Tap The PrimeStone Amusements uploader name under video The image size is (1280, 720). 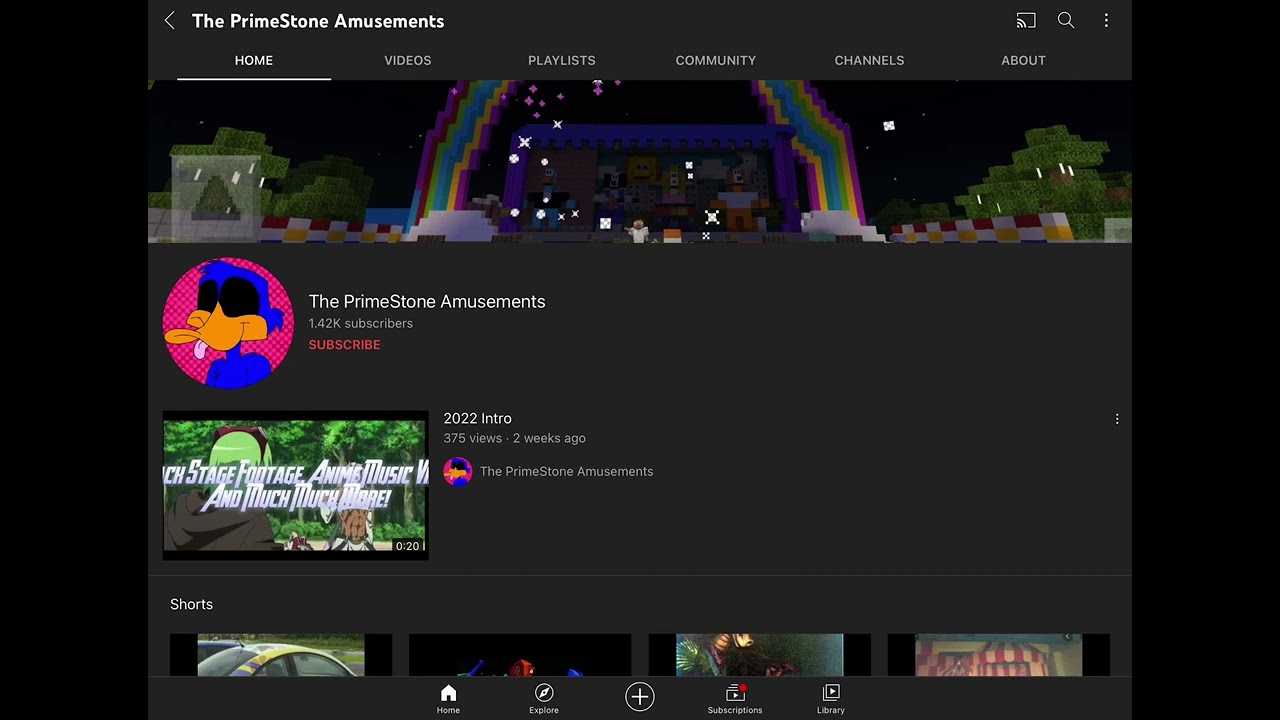pyautogui.click(x=566, y=472)
